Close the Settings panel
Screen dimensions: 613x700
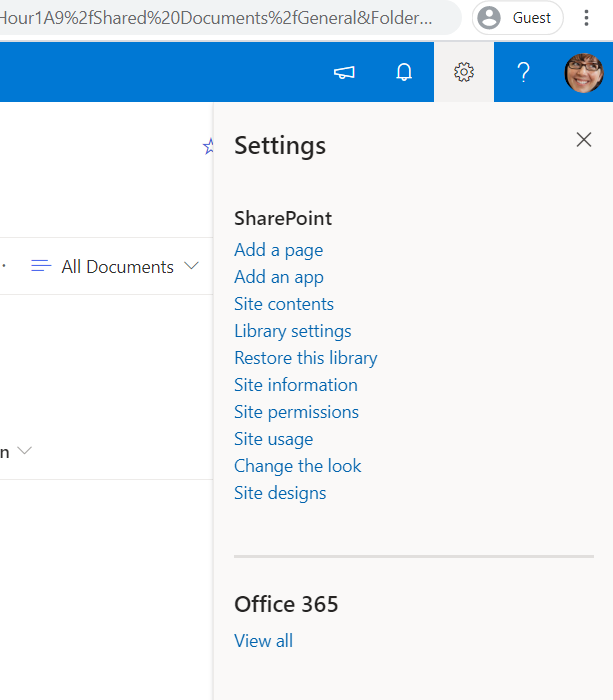[584, 140]
